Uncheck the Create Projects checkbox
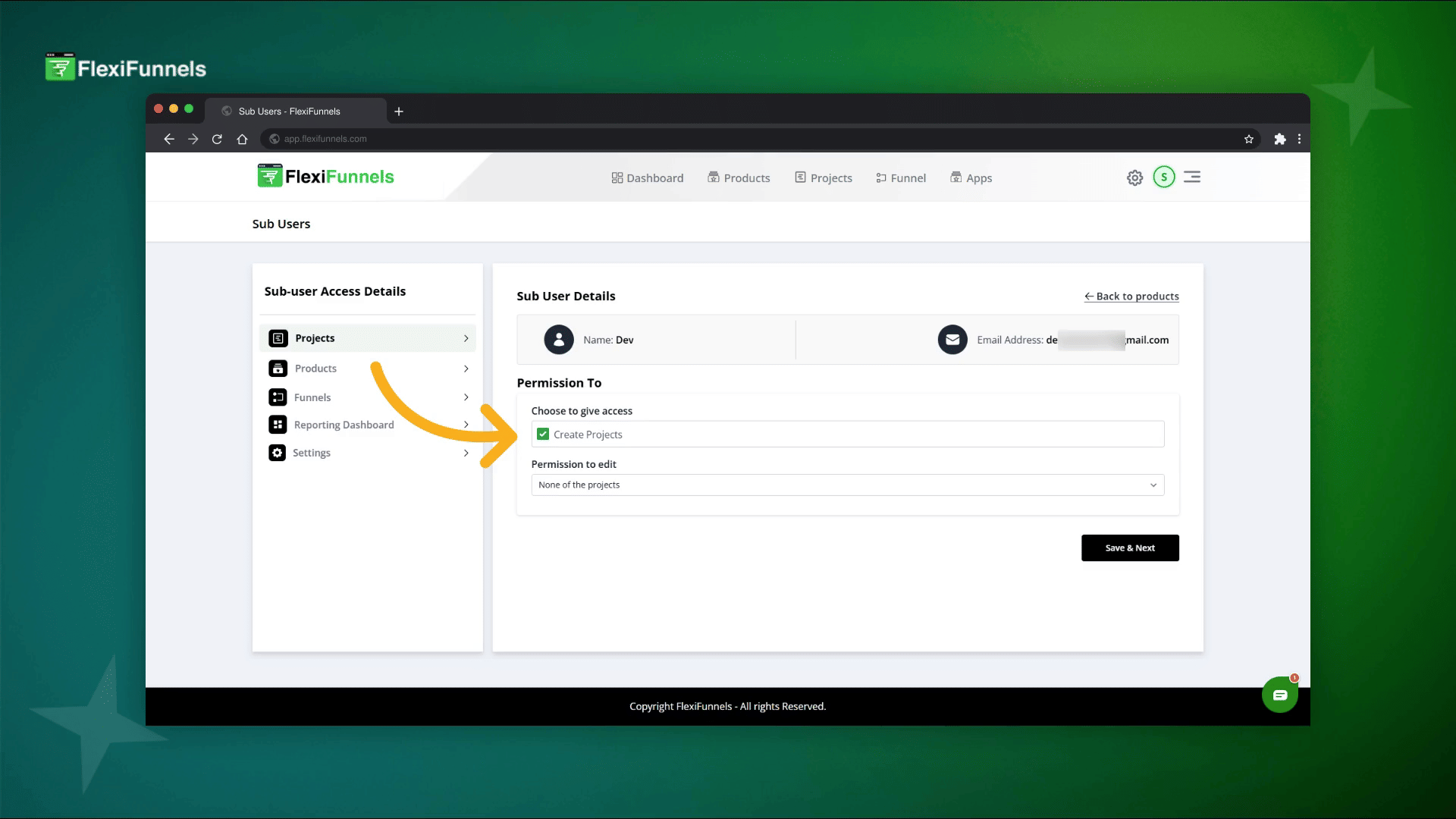 [x=543, y=435]
